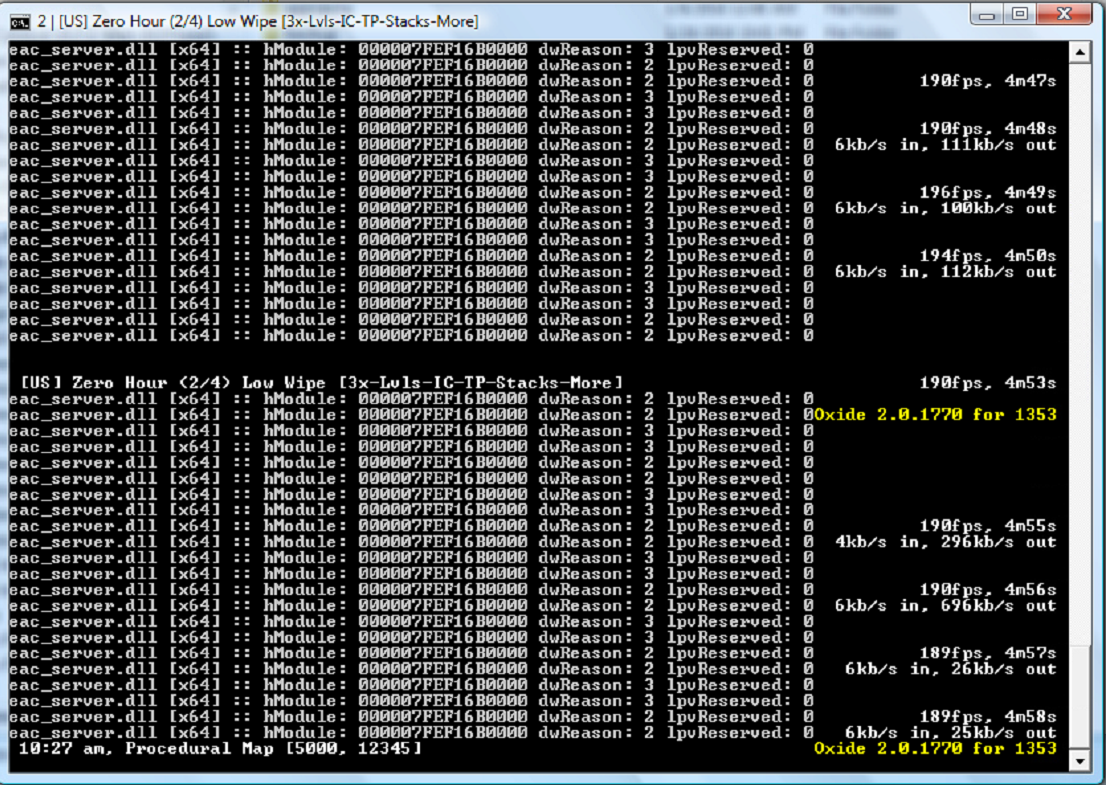Screen dimensions: 1106x785
Task: Open the console window system menu icon
Action: 20,22
